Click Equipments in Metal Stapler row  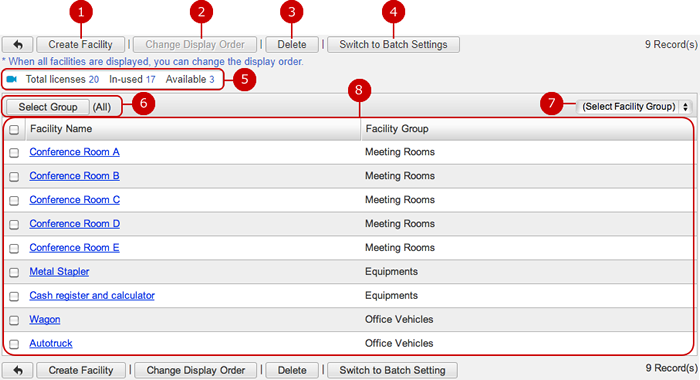(x=392, y=271)
